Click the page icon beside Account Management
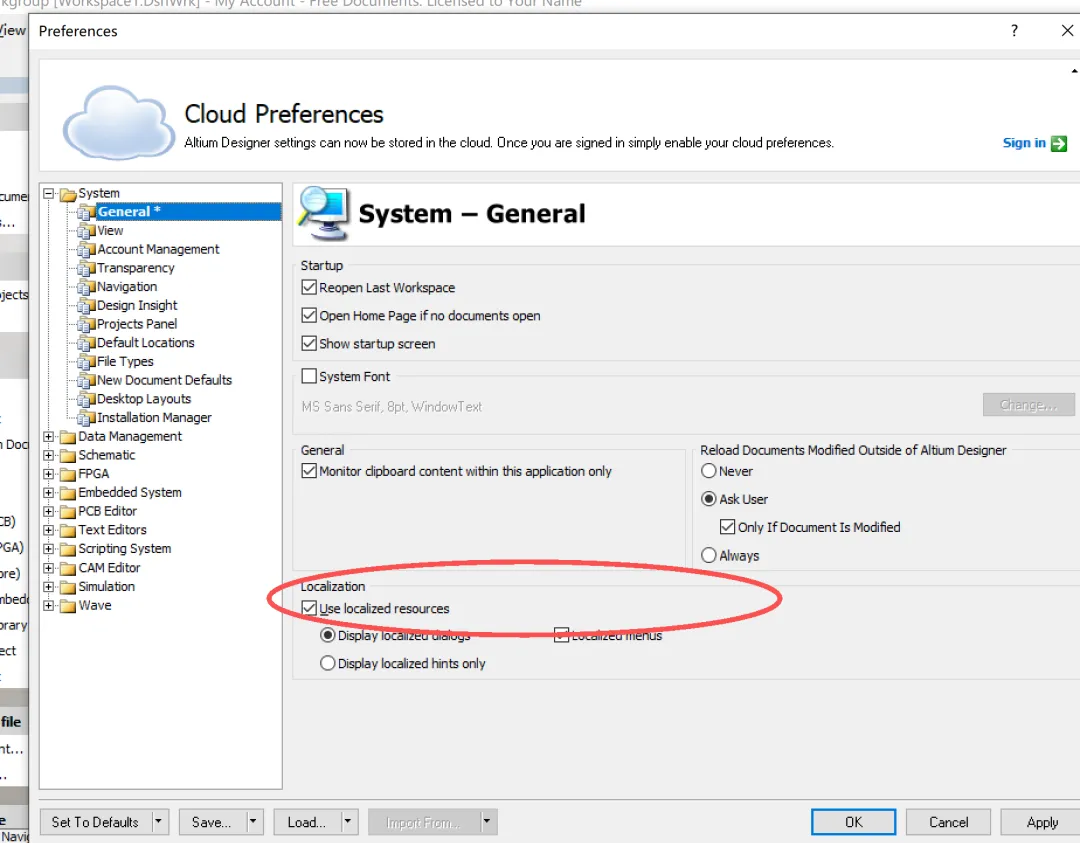 [86, 250]
